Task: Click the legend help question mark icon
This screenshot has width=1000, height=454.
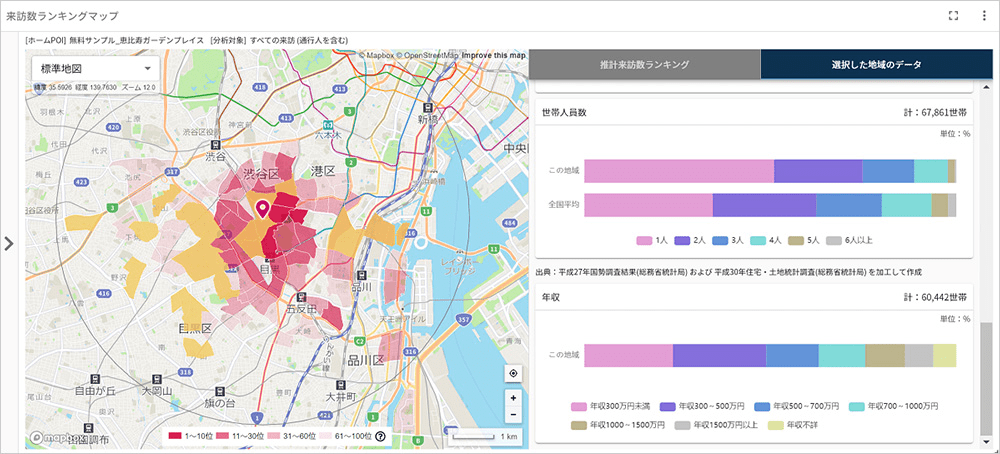Action: 380,436
